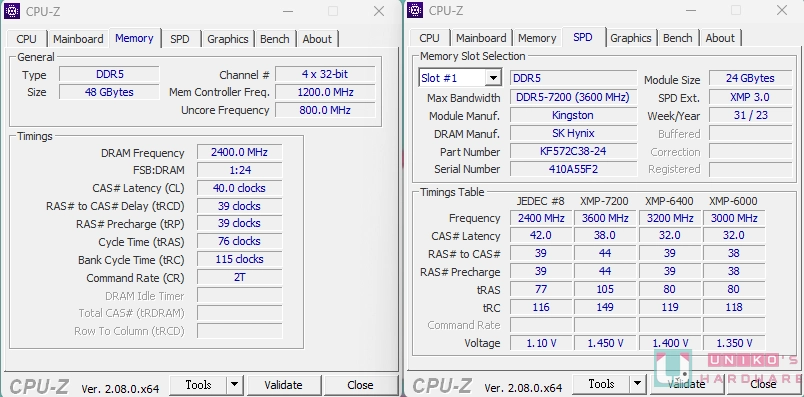804x397 pixels.
Task: Click the 1.10 V voltage cell
Action: (x=541, y=343)
